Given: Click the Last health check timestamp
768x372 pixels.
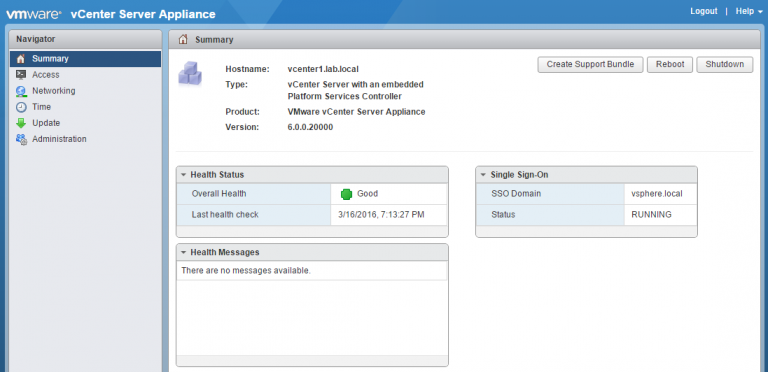Looking at the screenshot, I should 382,214.
